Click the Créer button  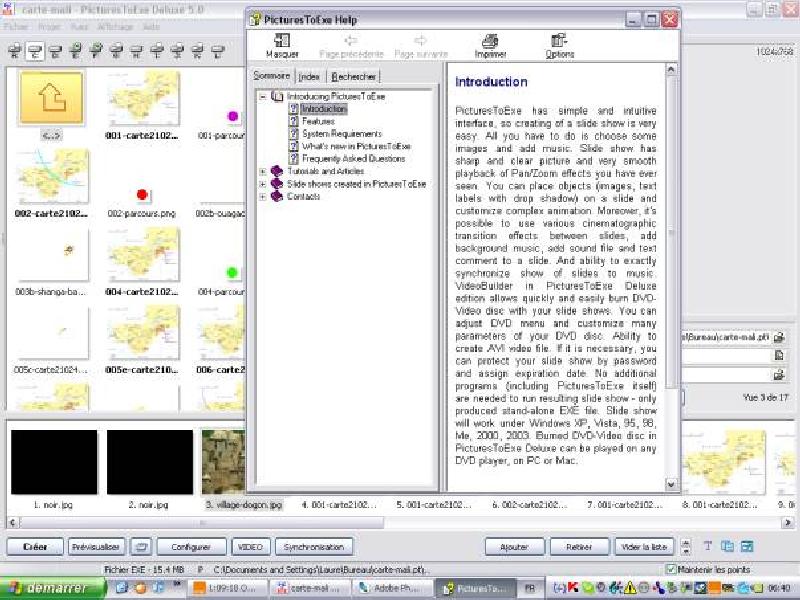tap(35, 547)
